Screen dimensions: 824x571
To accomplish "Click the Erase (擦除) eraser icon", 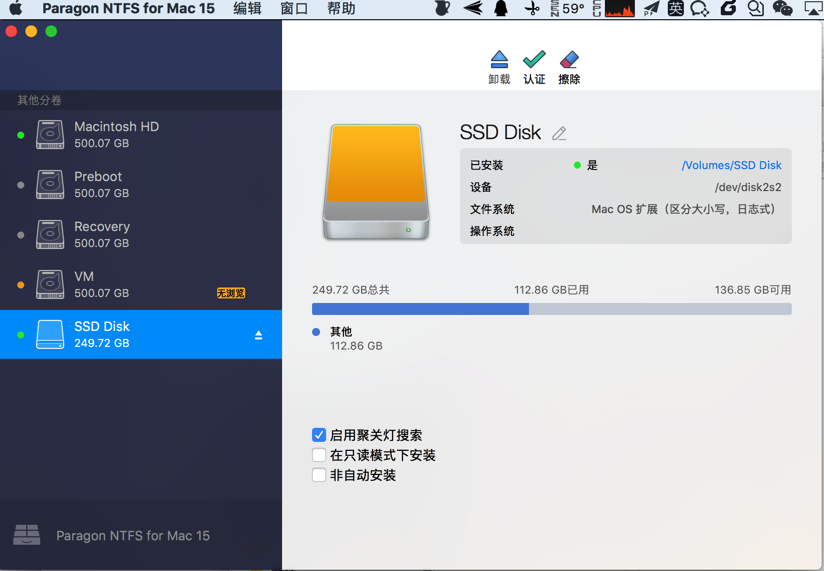I will coord(569,59).
